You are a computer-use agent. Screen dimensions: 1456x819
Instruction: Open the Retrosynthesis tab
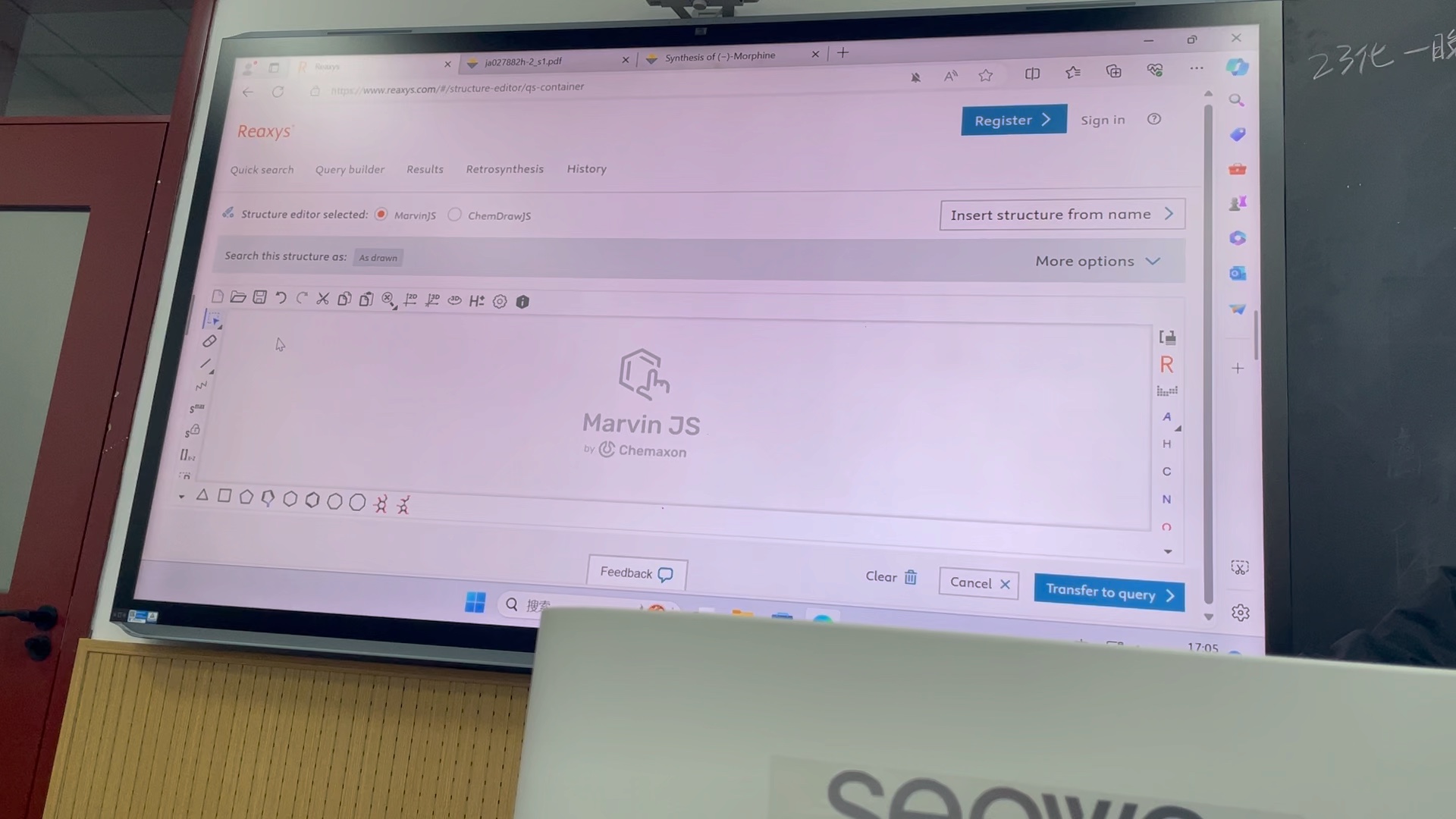tap(504, 168)
